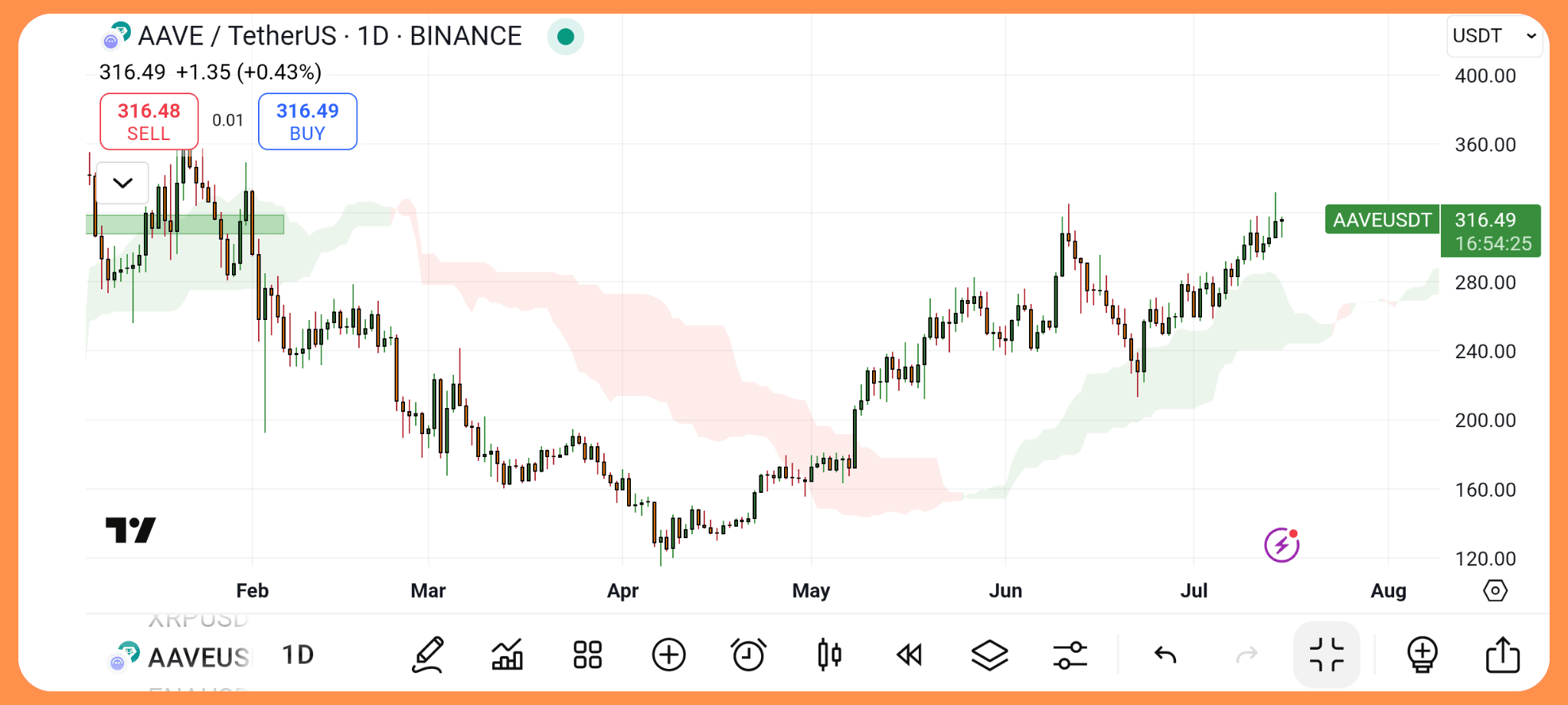This screenshot has width=1568, height=705.
Task: Open the candlestick chart type icon
Action: pos(829,655)
